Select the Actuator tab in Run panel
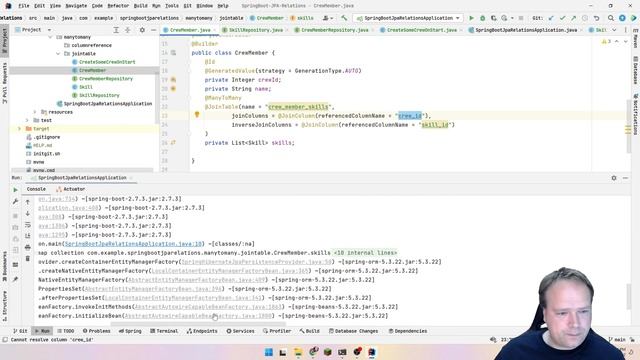Screen dimensions: 640x360 click(x=71, y=189)
